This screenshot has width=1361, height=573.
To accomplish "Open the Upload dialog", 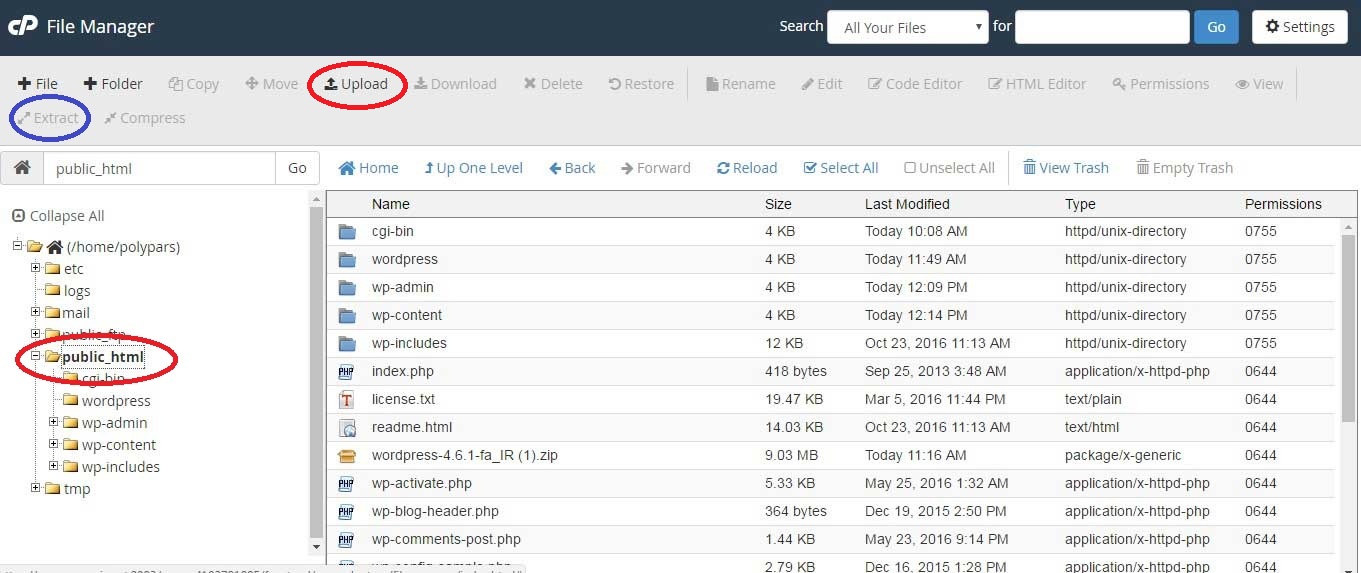I will (x=356, y=84).
